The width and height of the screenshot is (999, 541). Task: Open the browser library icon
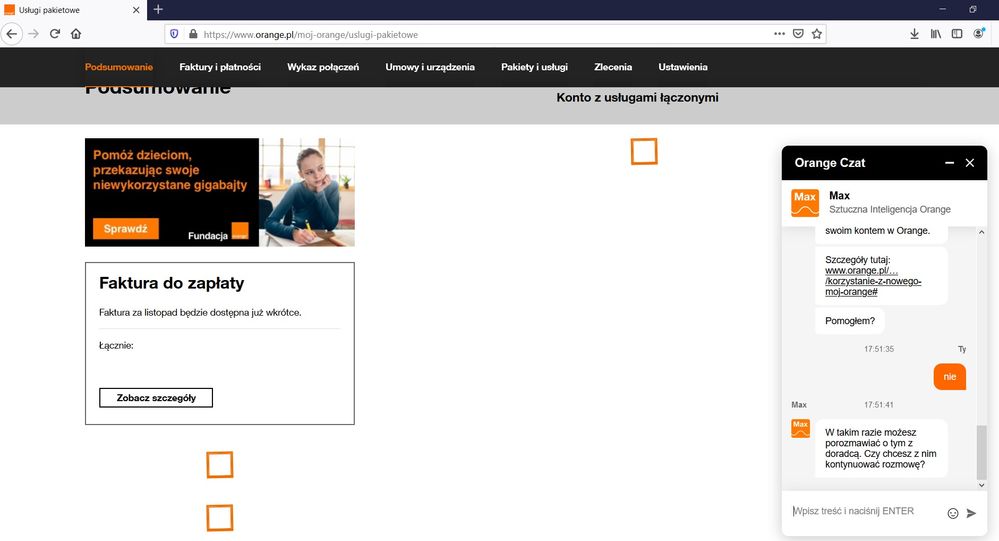point(935,34)
